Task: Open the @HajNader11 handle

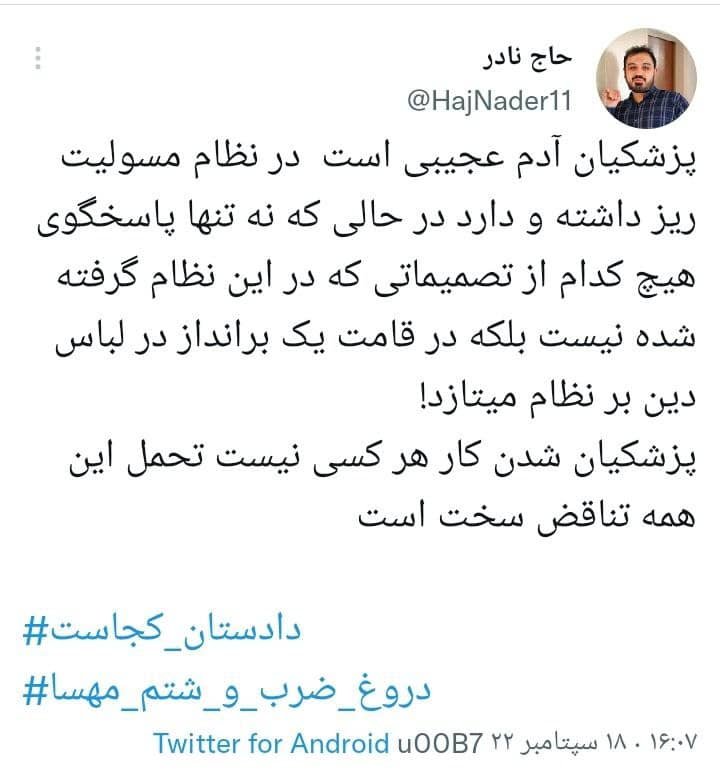Action: pos(490,101)
